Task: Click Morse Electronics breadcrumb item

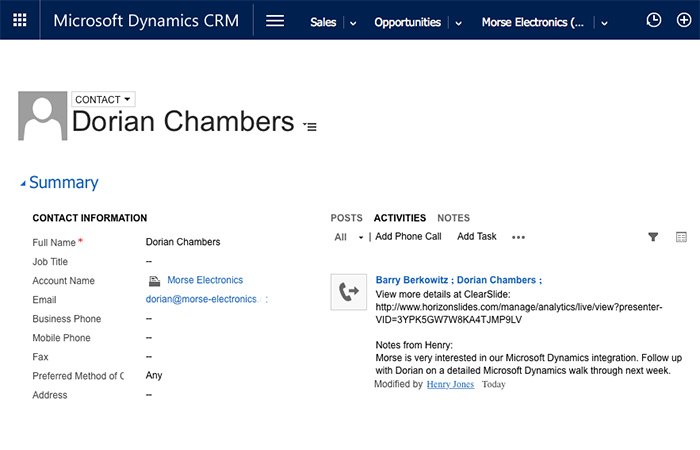Action: 533,22
